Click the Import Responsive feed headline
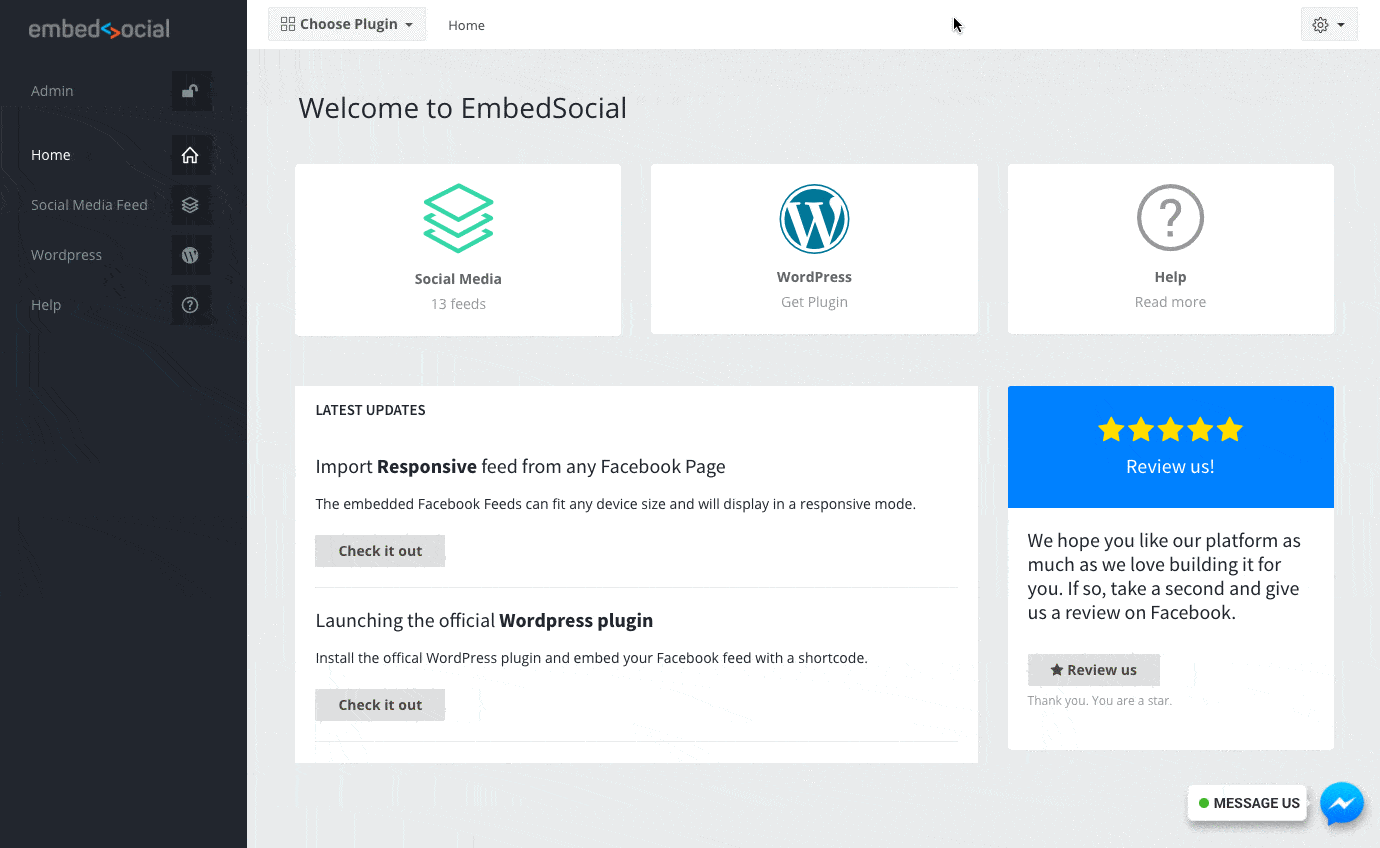Viewport: 1380px width, 848px height. click(520, 467)
